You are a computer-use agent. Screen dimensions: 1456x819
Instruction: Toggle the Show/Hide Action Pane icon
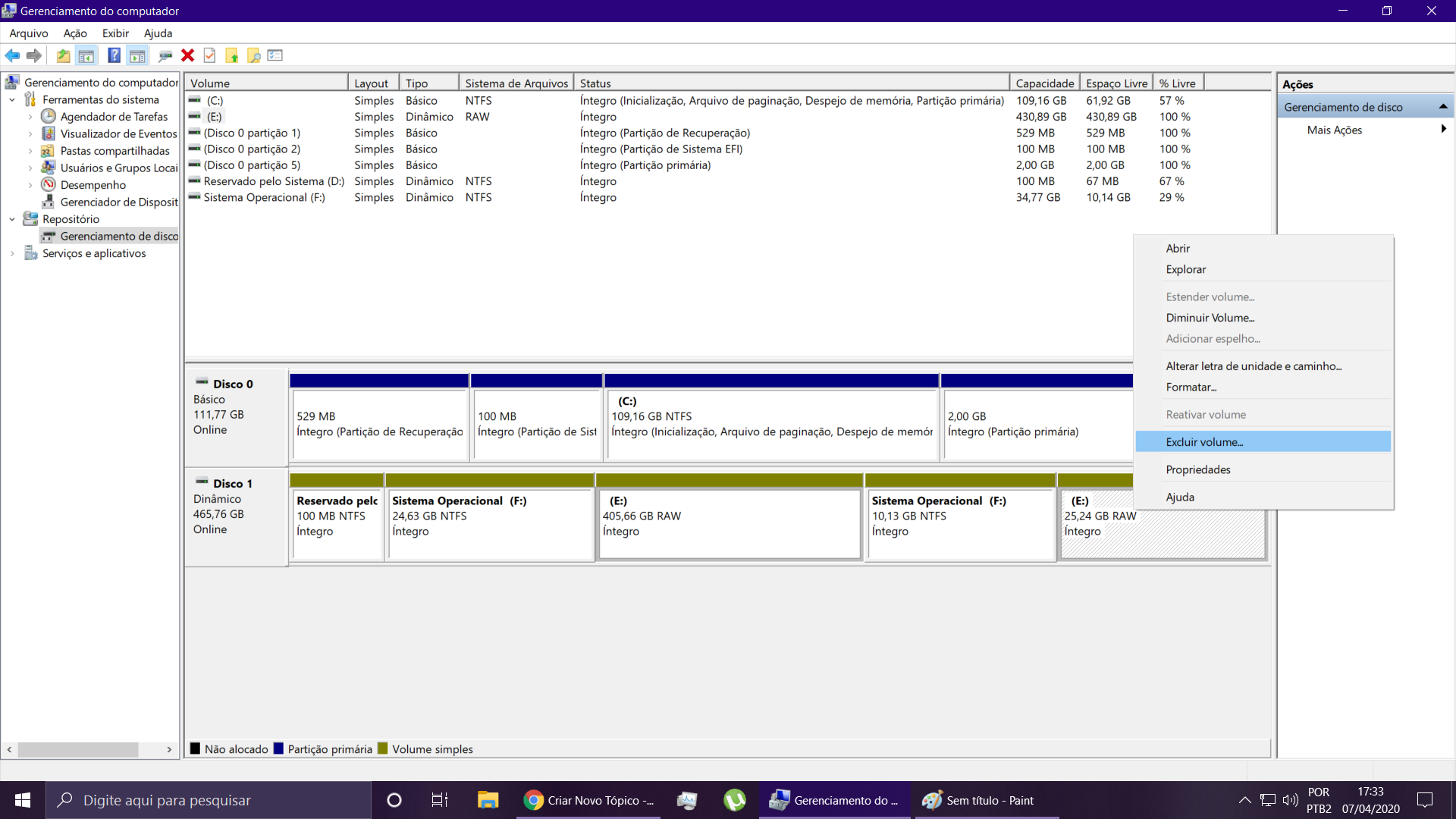[137, 55]
